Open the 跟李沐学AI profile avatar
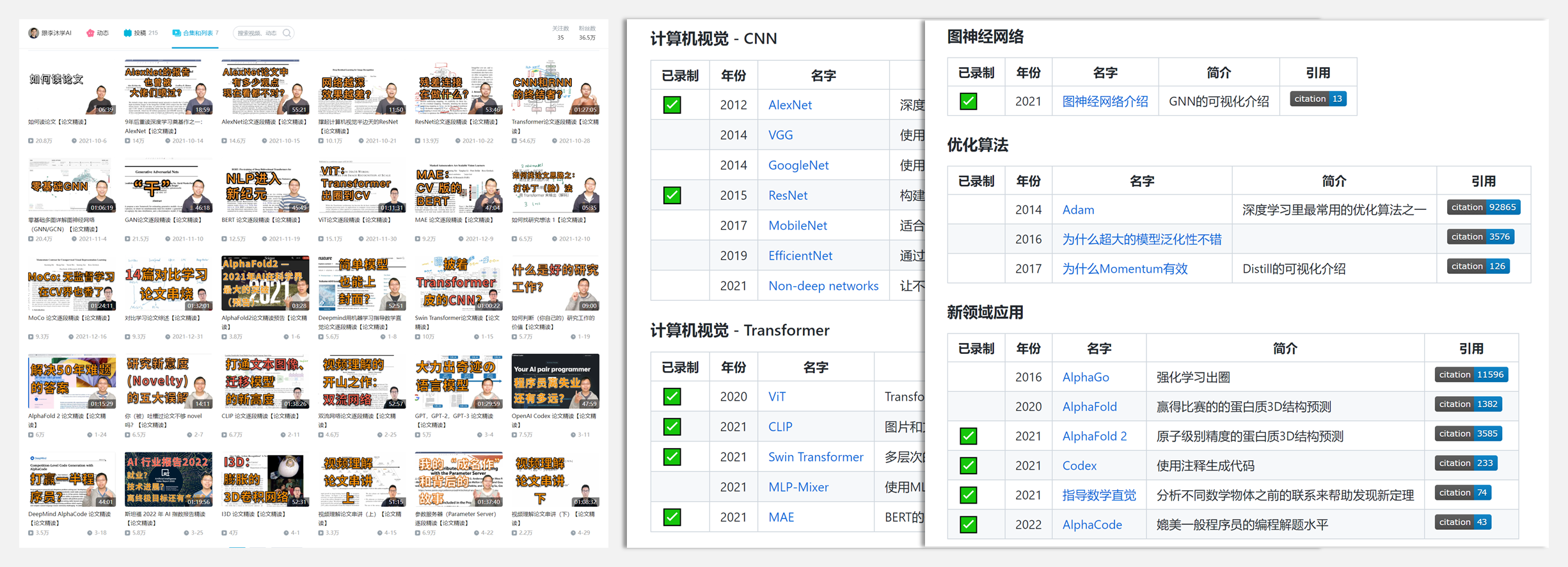Screen dimensions: 1568x567 point(33,33)
